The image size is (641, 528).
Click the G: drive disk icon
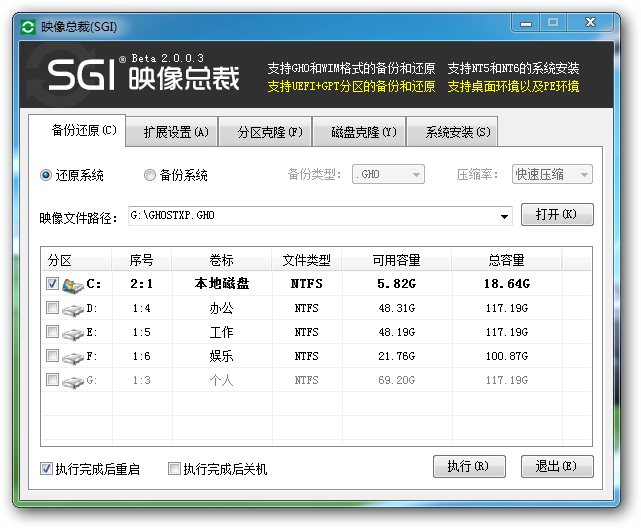73,382
